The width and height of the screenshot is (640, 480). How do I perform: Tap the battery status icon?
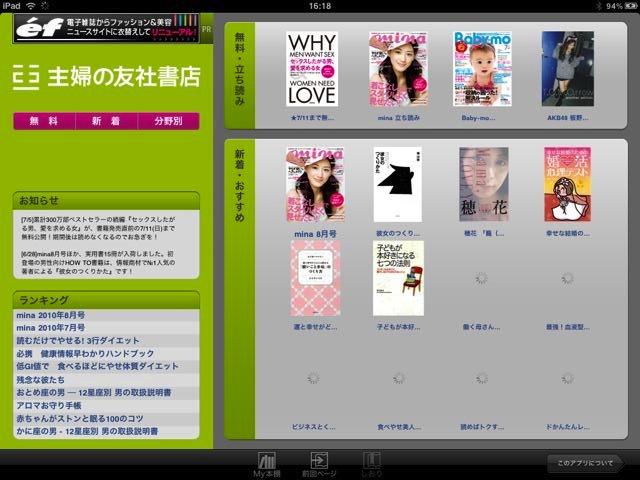(x=630, y=6)
